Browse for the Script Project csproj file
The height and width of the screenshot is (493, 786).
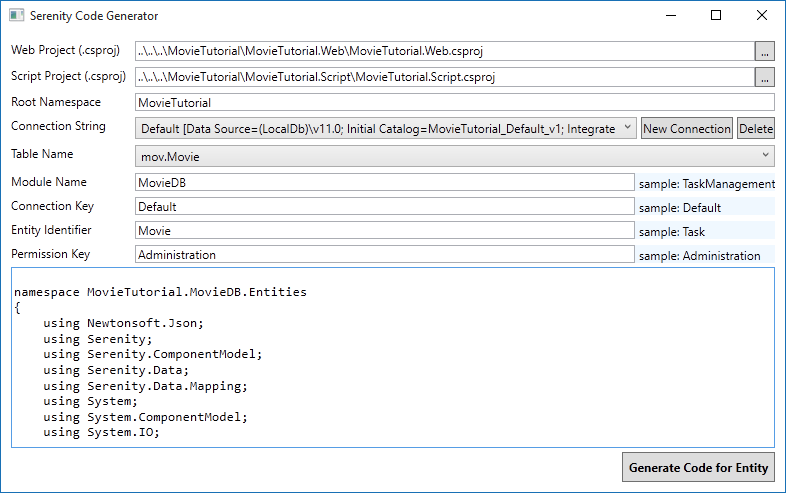coord(765,77)
